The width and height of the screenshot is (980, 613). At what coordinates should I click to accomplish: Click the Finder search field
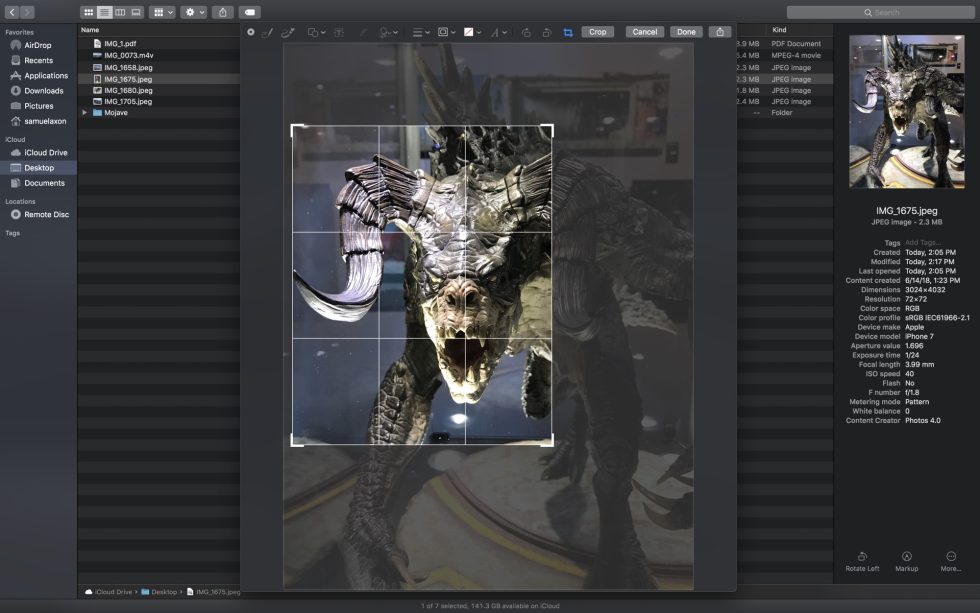879,12
